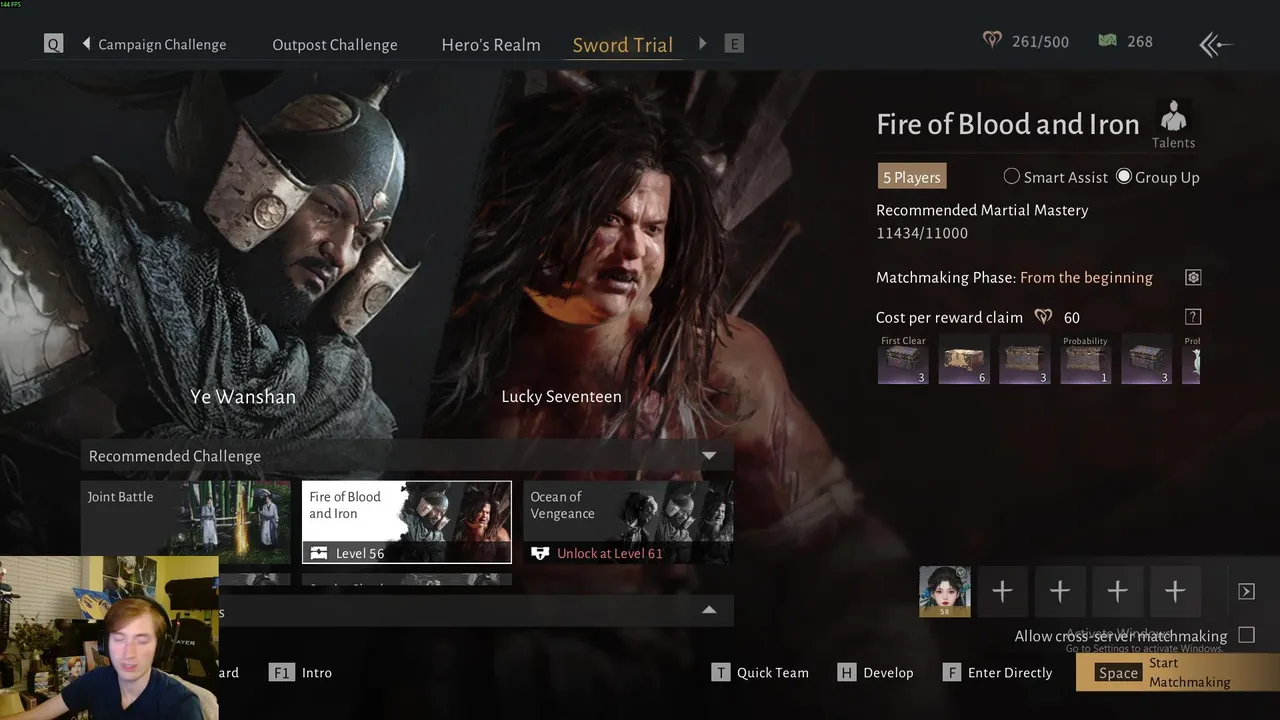Click the right arrow after Sword Trial
1280x720 pixels.
703,44
